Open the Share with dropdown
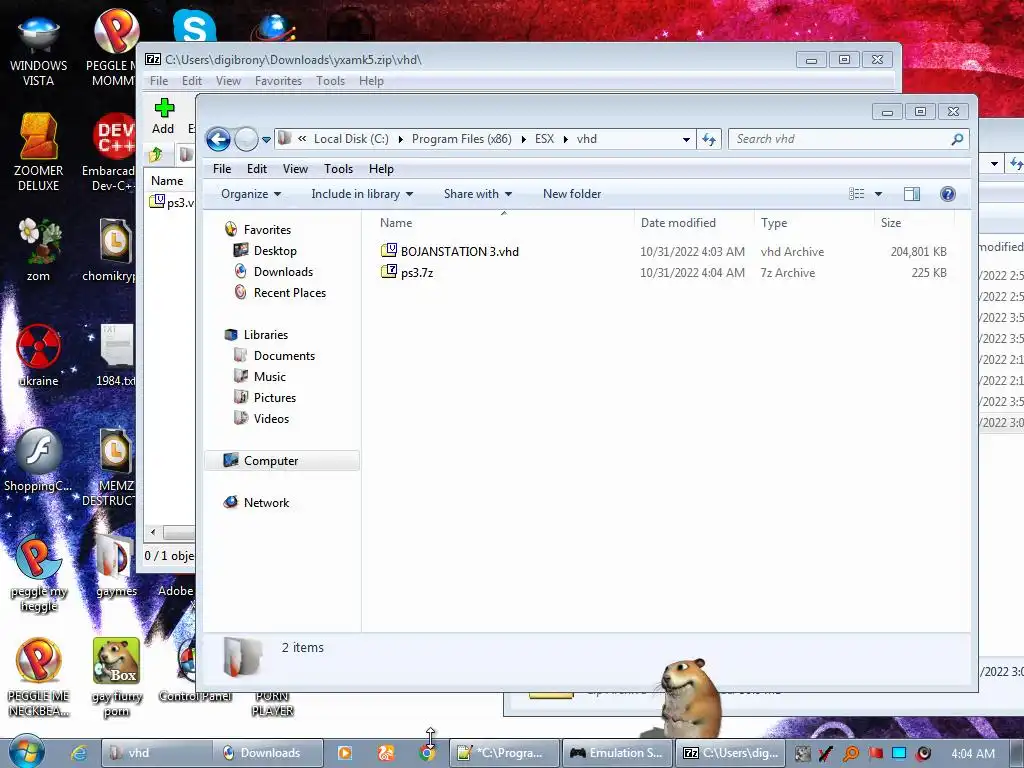 point(477,194)
